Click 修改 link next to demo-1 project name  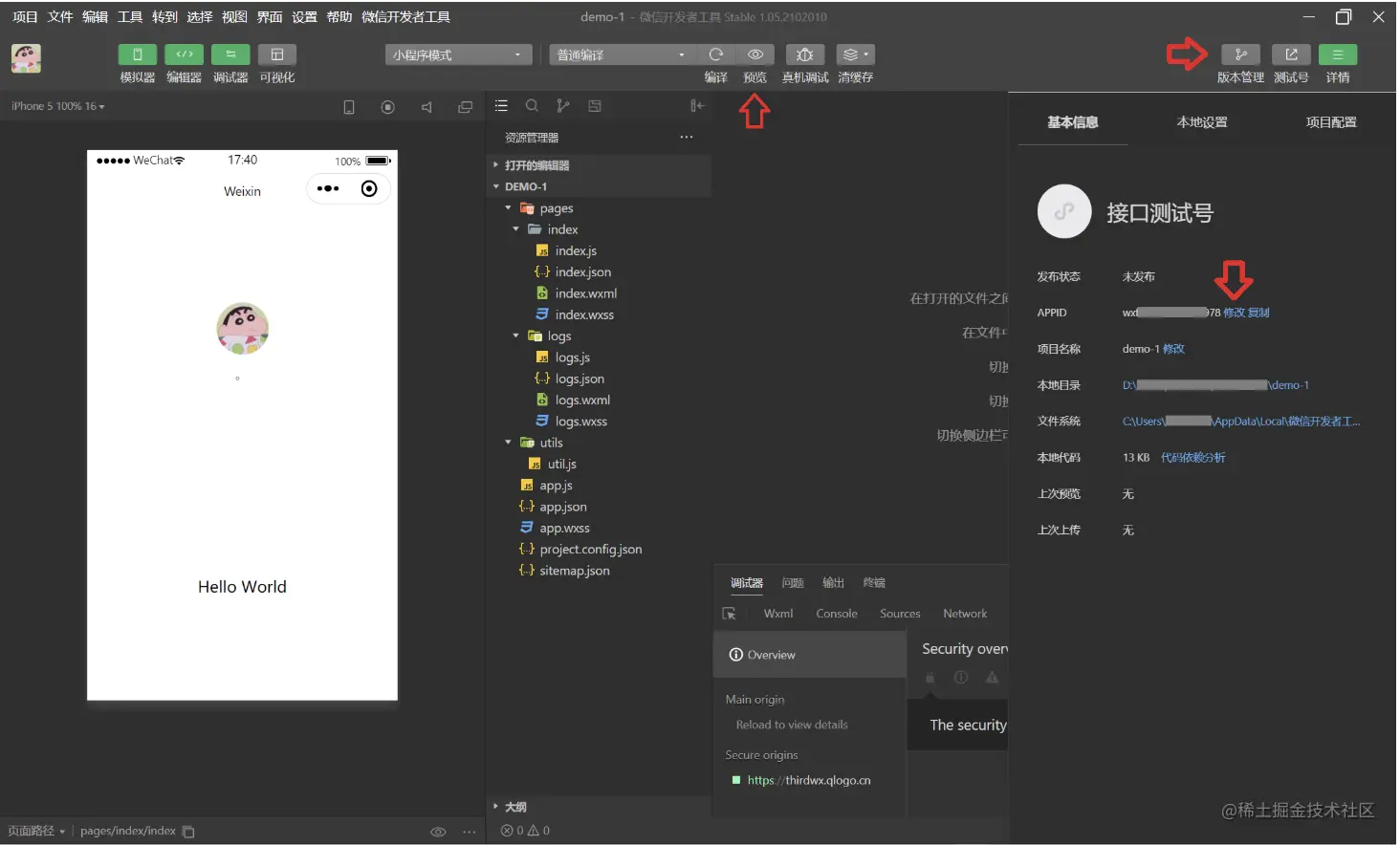(x=1173, y=349)
